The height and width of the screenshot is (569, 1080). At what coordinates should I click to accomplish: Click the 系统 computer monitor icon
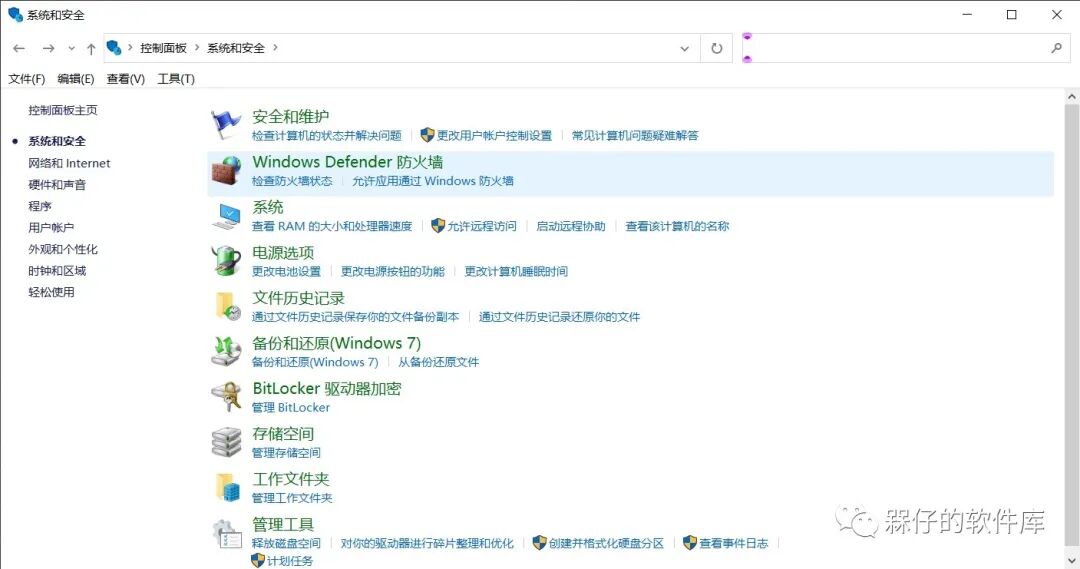point(226,216)
